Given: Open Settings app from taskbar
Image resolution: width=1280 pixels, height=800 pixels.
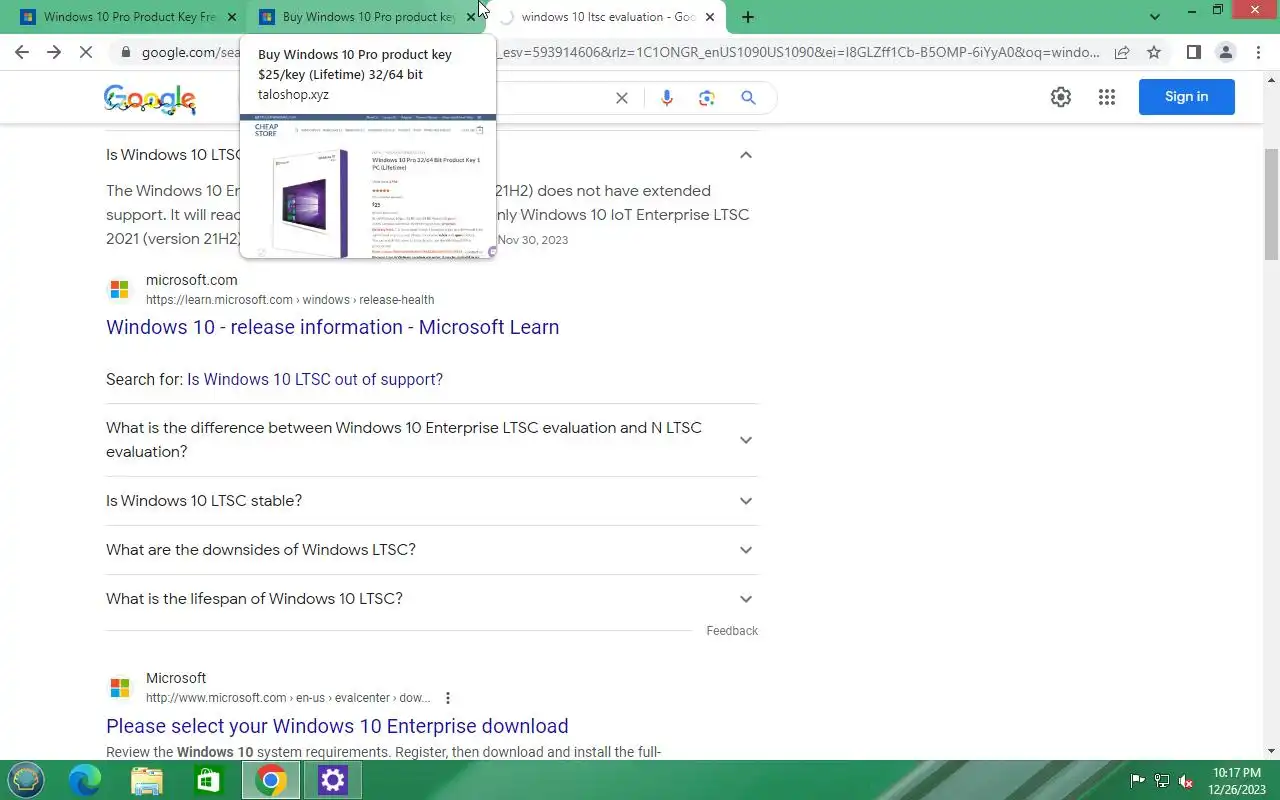Looking at the screenshot, I should tap(332, 780).
